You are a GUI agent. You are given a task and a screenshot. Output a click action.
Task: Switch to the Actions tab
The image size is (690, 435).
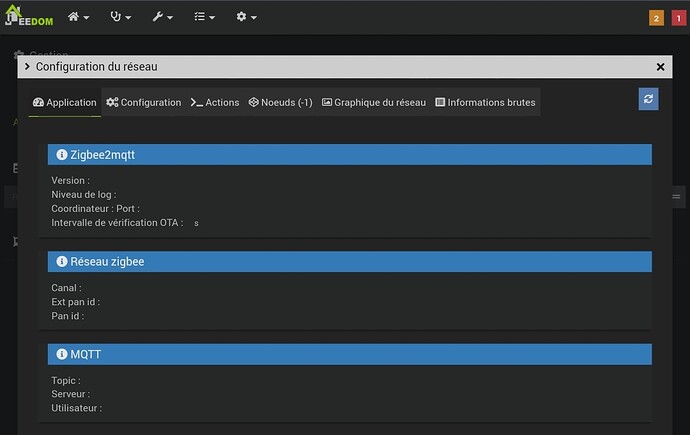pos(215,102)
